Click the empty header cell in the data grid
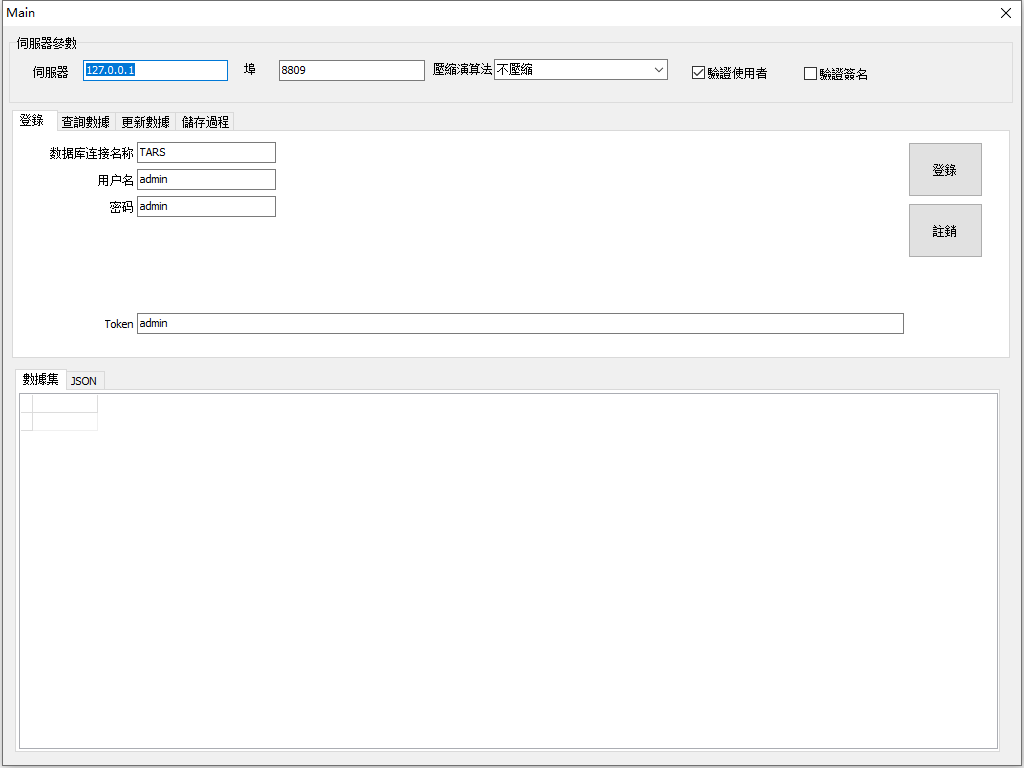 pyautogui.click(x=65, y=404)
